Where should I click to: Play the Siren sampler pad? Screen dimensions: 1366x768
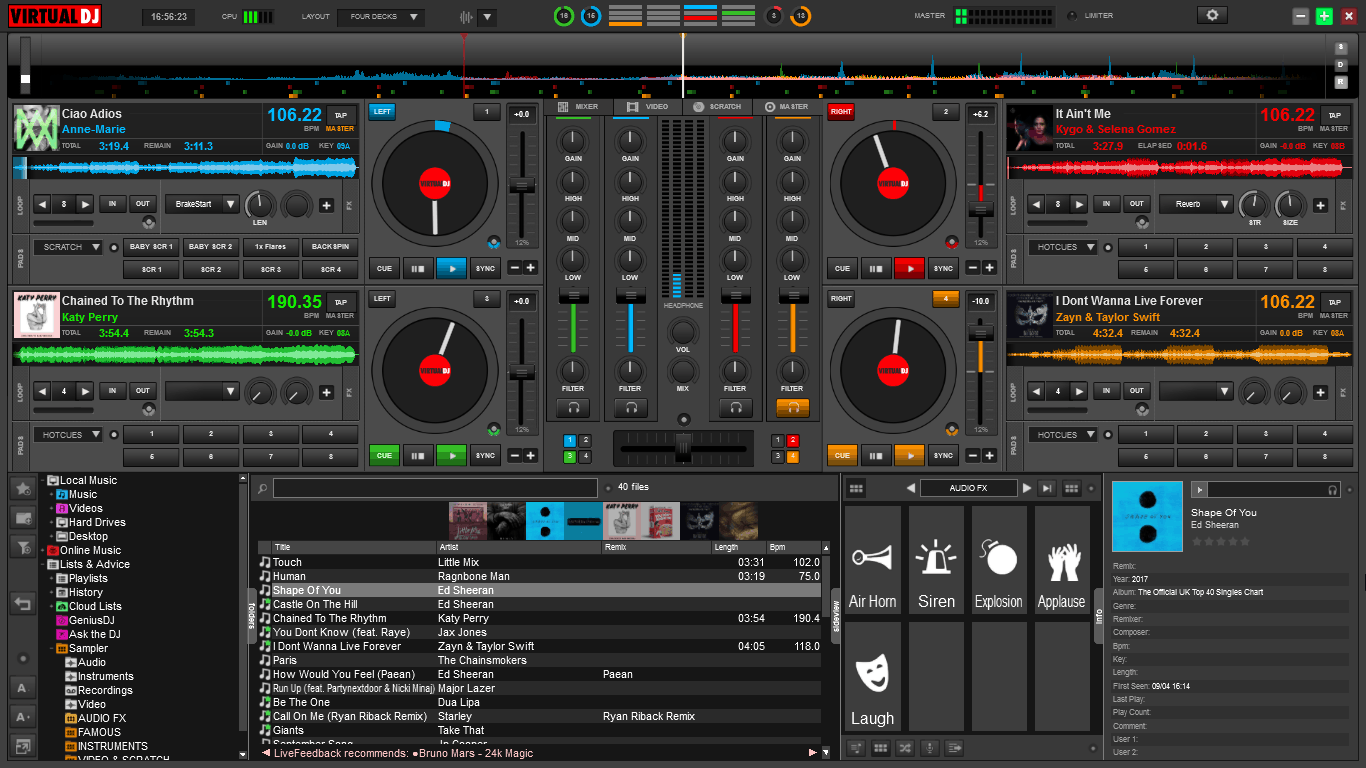point(935,558)
